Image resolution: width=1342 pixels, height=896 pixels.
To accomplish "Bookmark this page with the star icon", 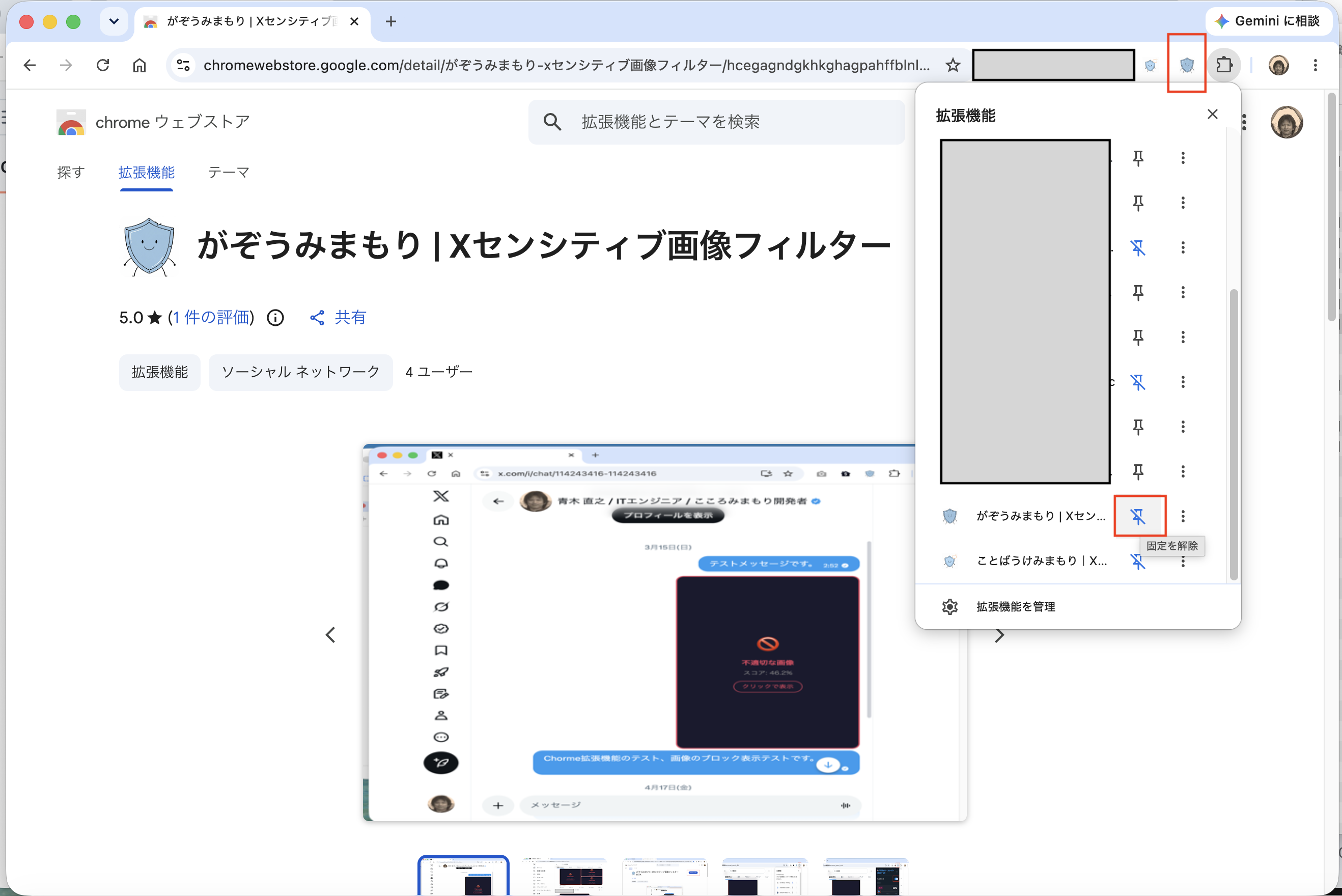I will 953,65.
